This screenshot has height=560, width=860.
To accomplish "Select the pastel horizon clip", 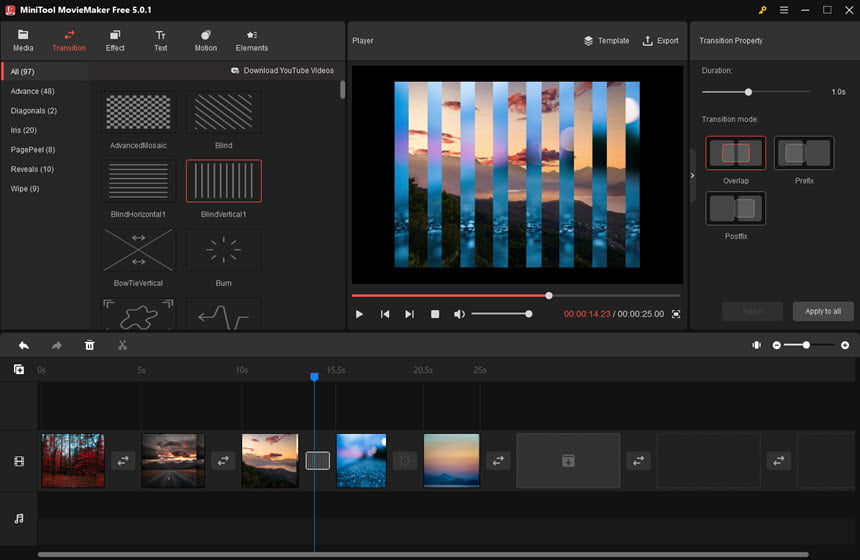I will pyautogui.click(x=451, y=461).
